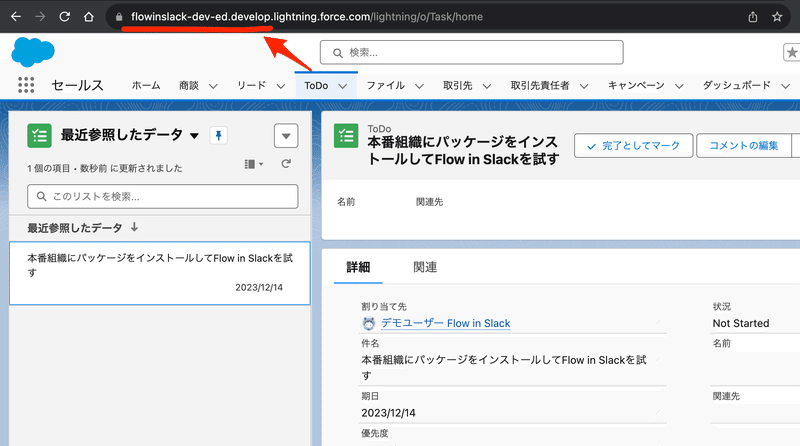Focus the global 検索 search box
Image resolution: width=800 pixels, height=446 pixels.
tap(471, 53)
